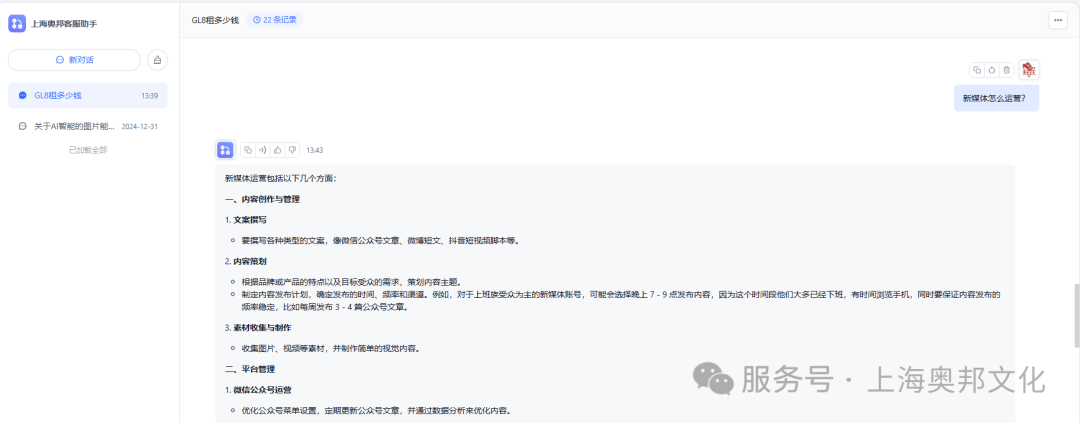The image size is (1080, 423).
Task: Click the heading 2. 内容策划
Action: click(246, 262)
